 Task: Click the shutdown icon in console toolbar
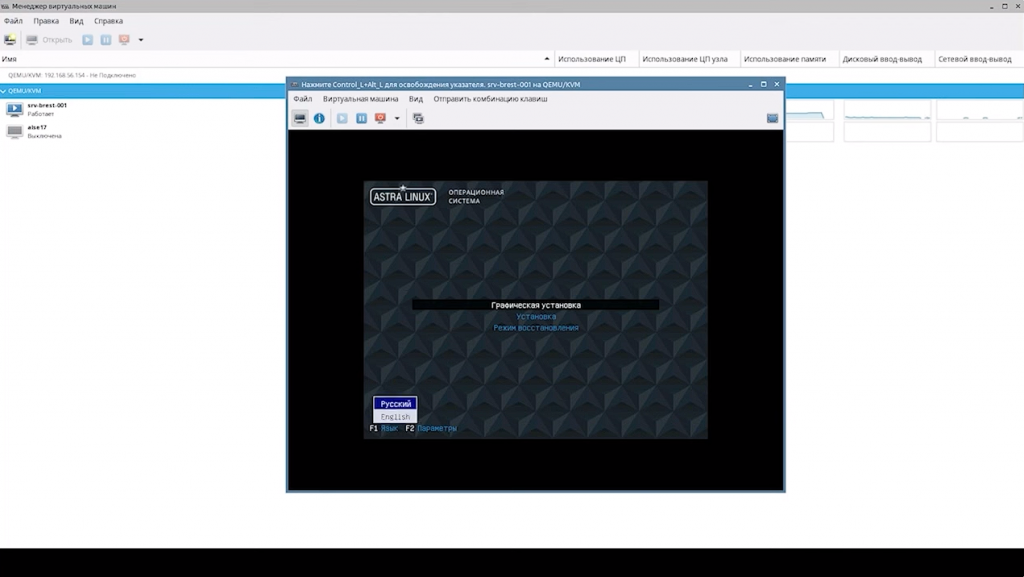click(380, 118)
